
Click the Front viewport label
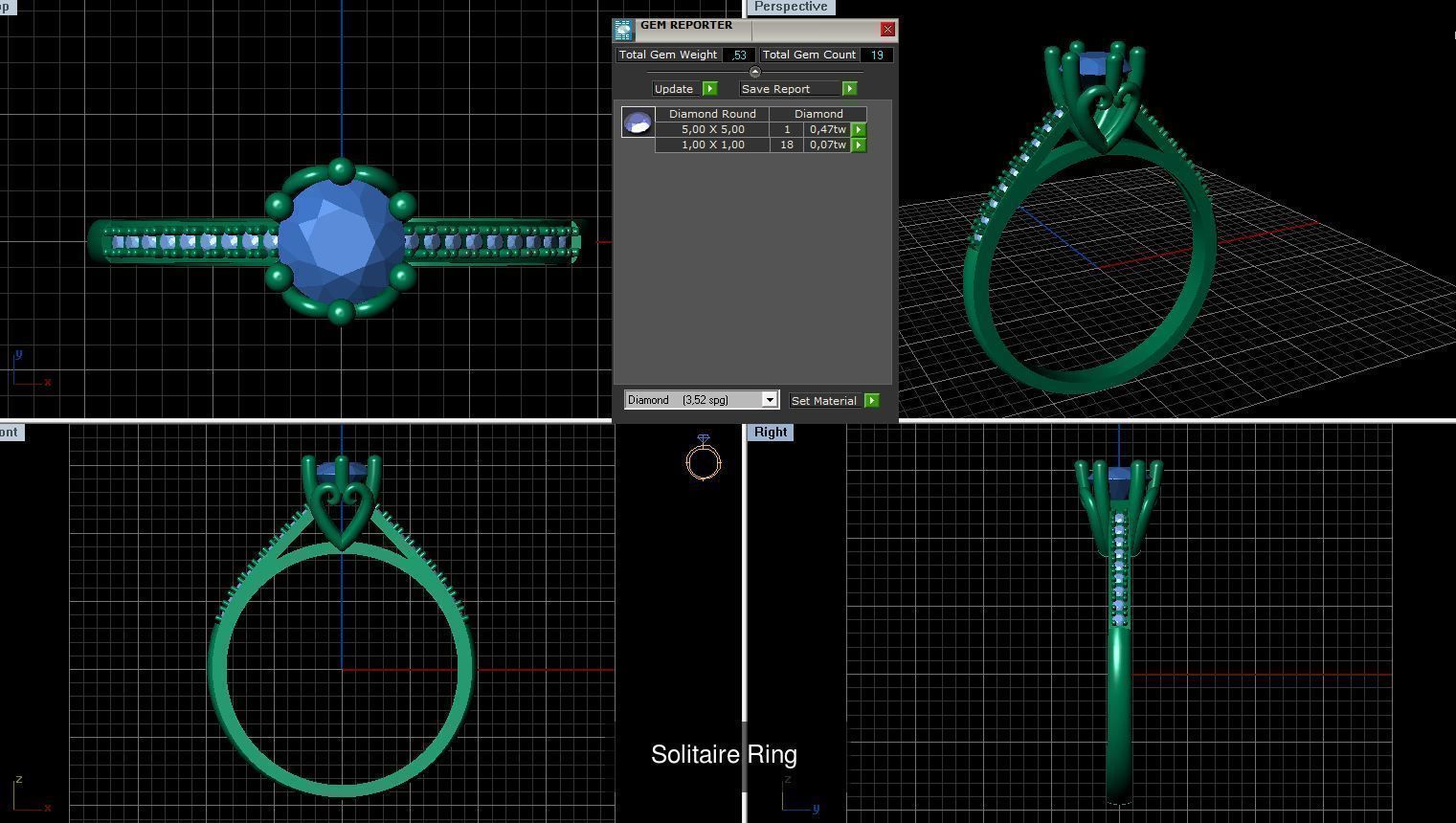[10, 432]
